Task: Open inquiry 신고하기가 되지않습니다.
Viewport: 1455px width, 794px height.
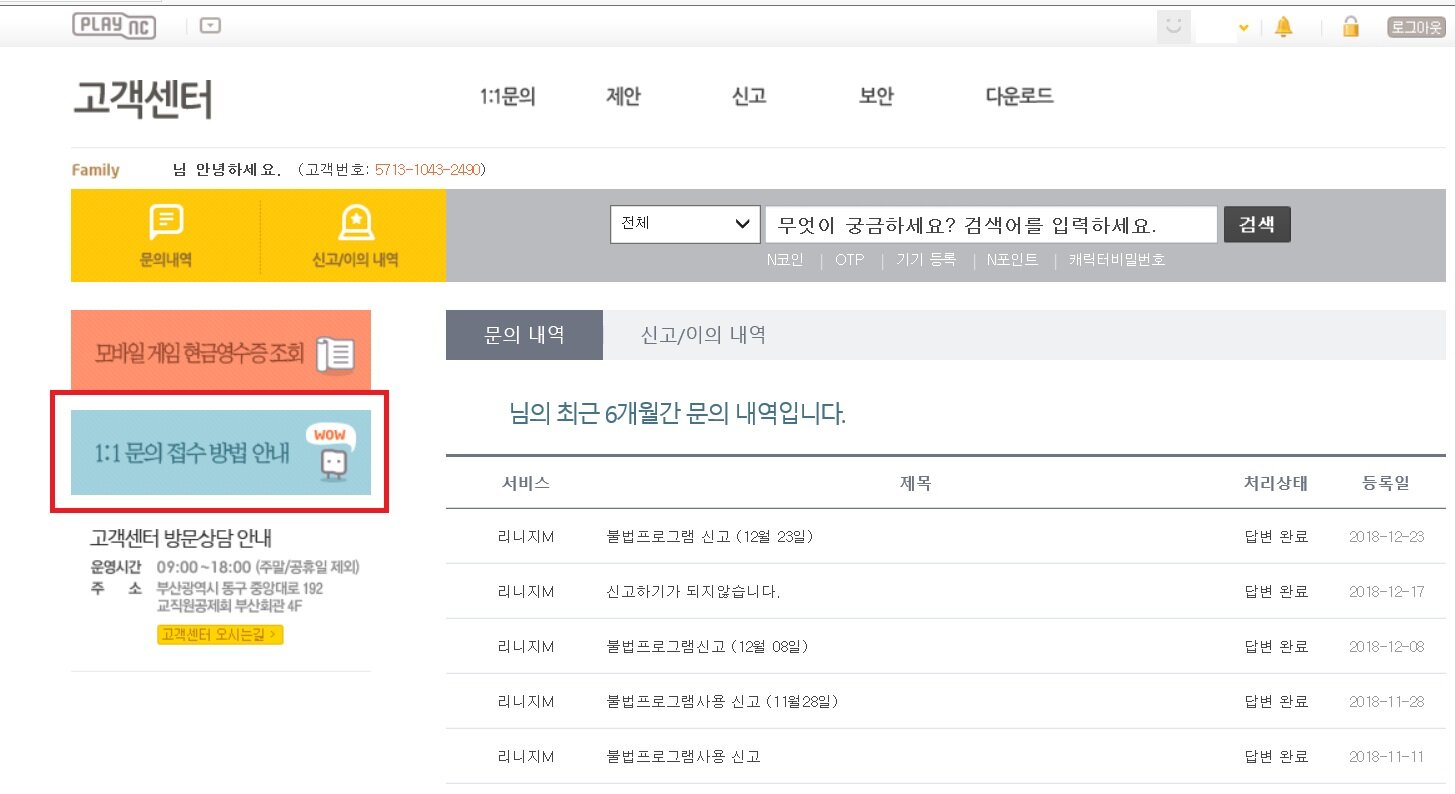Action: tap(693, 591)
